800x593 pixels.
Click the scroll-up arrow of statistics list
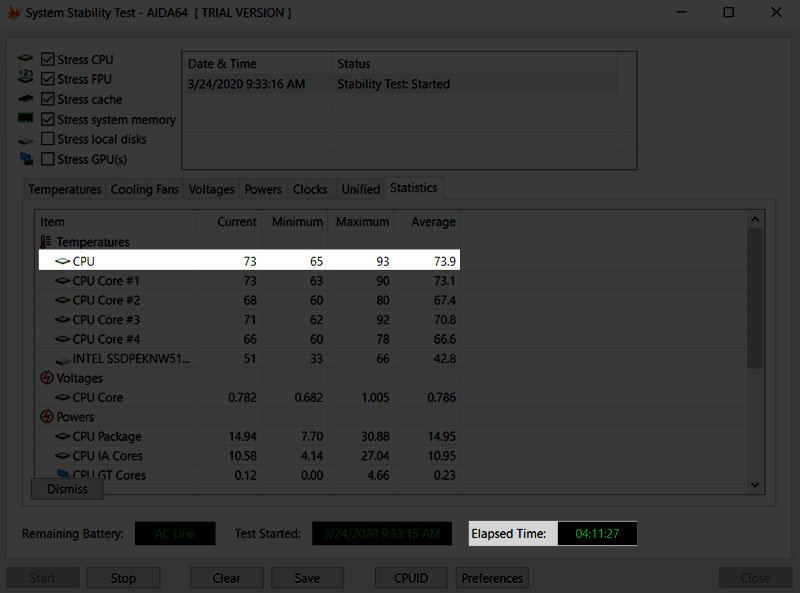click(x=755, y=219)
